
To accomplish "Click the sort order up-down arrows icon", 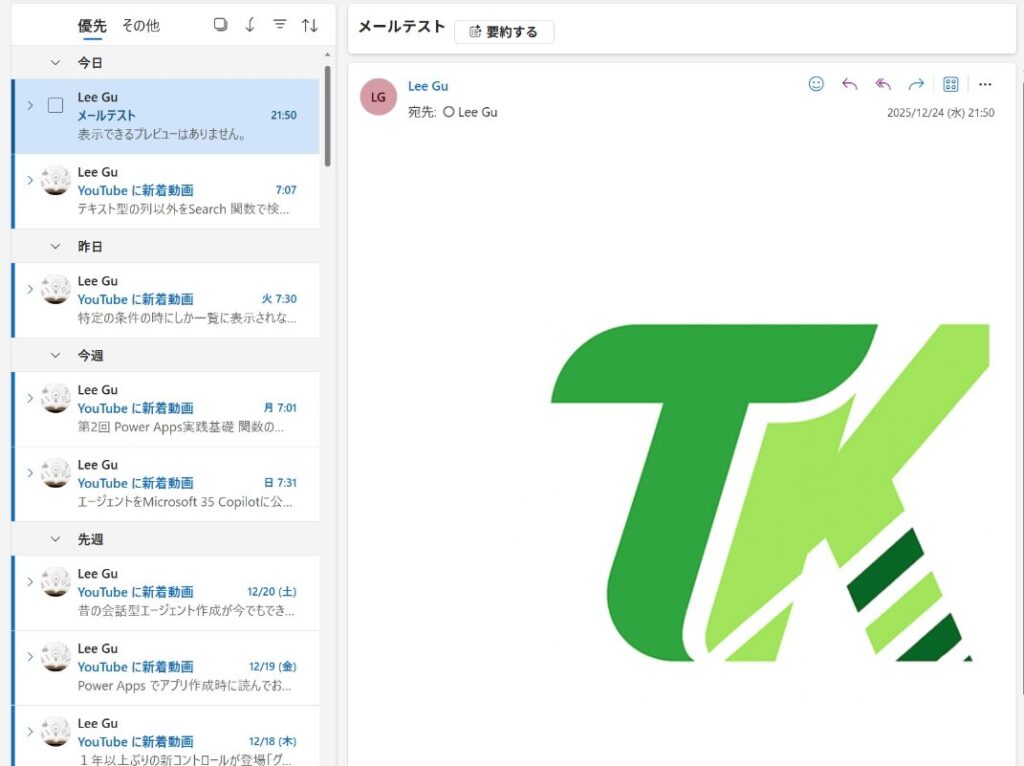I will (310, 25).
